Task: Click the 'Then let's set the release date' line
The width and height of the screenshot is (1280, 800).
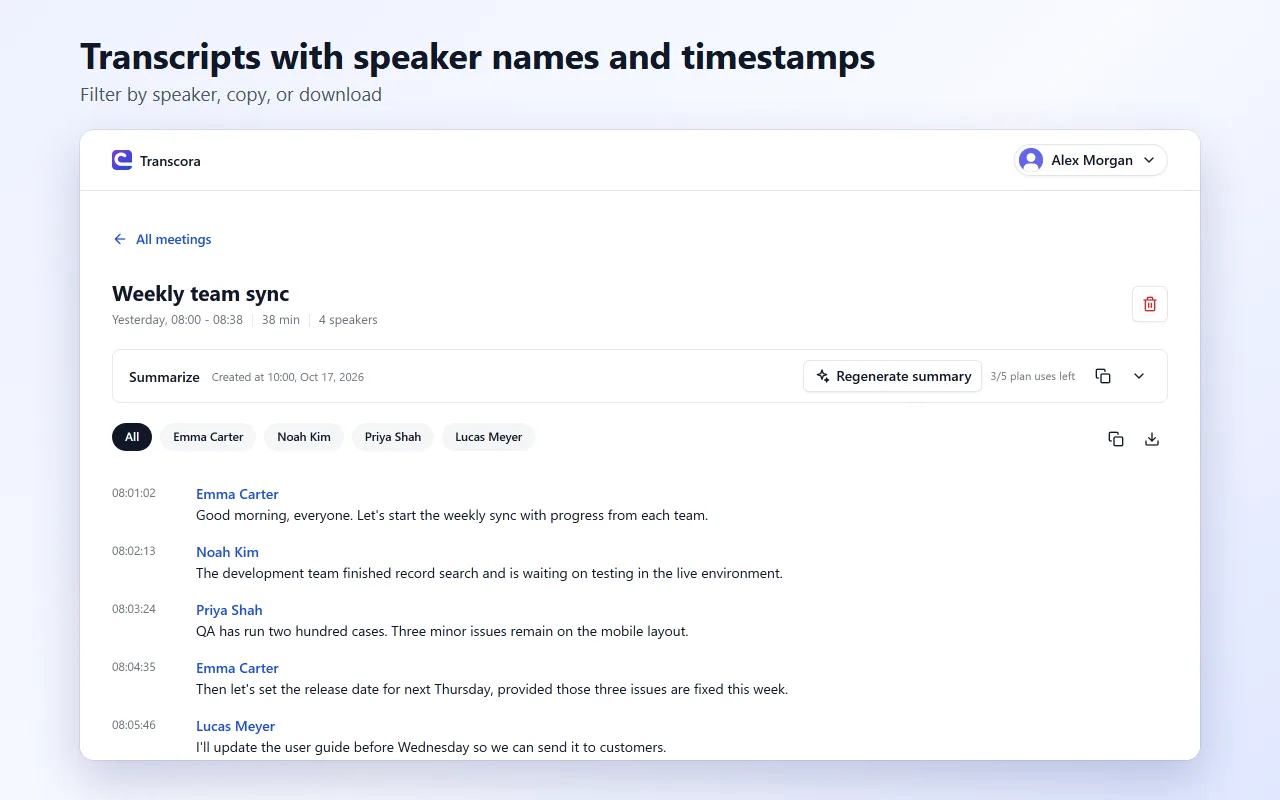Action: 492,690
